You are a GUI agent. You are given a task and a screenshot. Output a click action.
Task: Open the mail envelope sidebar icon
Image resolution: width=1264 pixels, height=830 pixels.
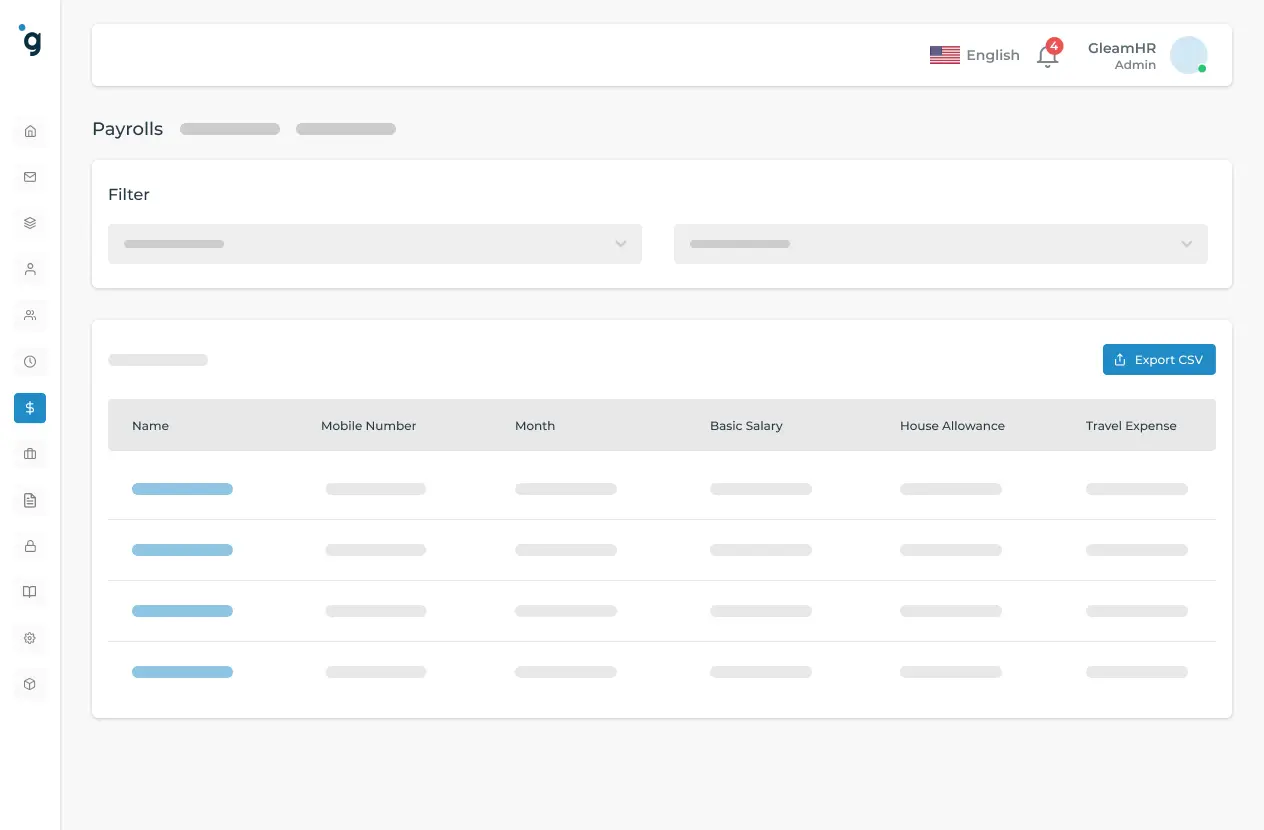tap(30, 177)
